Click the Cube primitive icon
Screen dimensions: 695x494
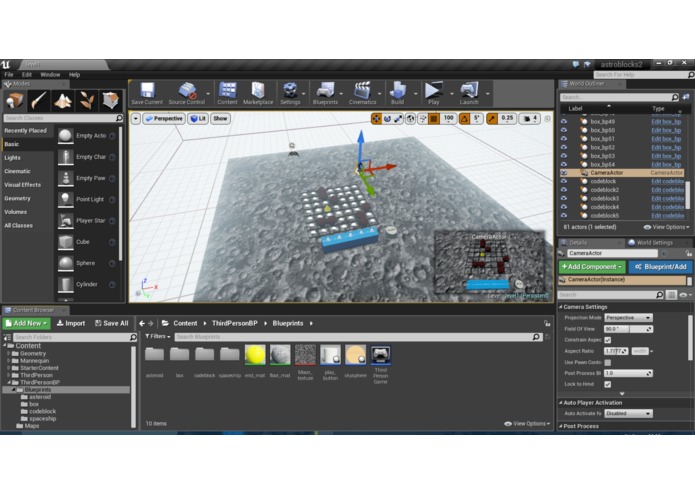(66, 242)
